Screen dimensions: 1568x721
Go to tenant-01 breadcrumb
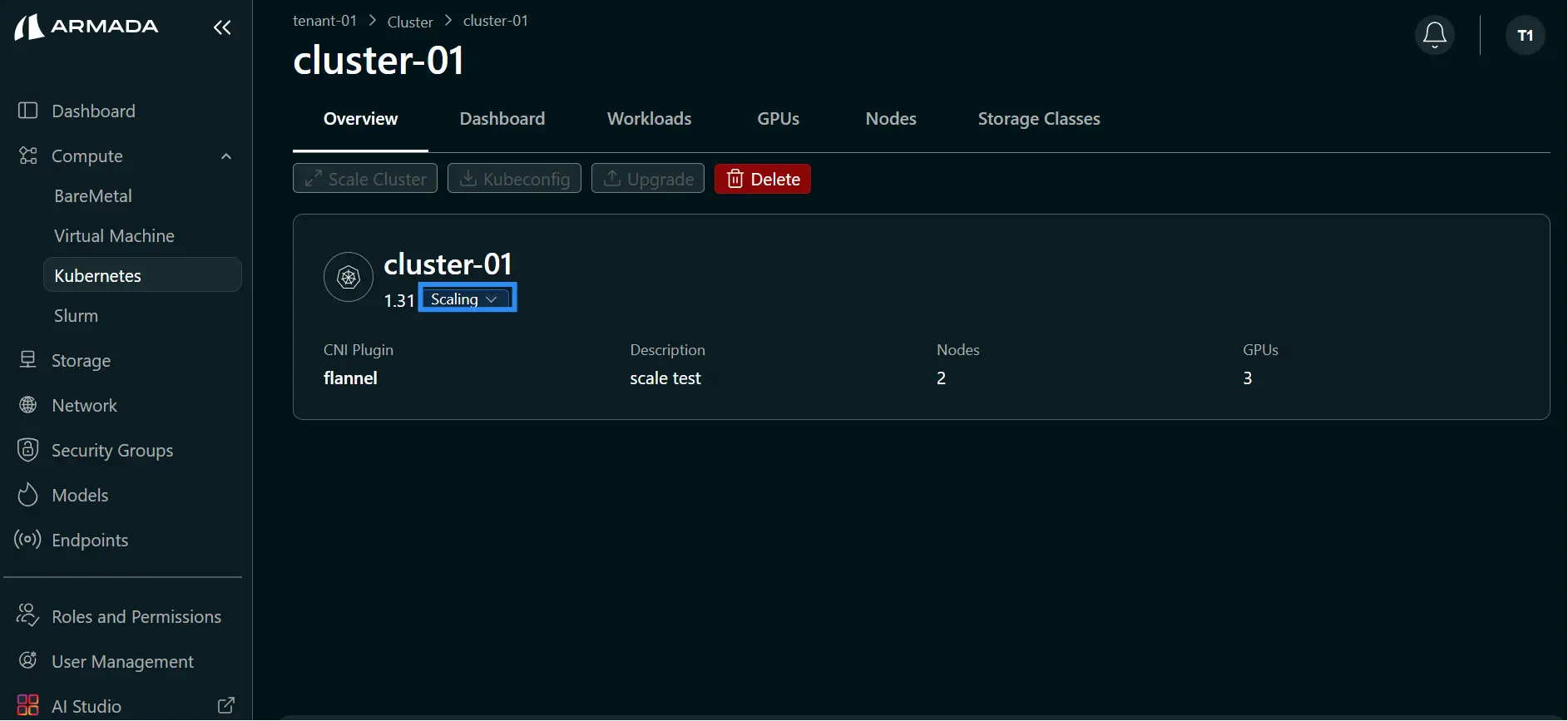(x=324, y=21)
